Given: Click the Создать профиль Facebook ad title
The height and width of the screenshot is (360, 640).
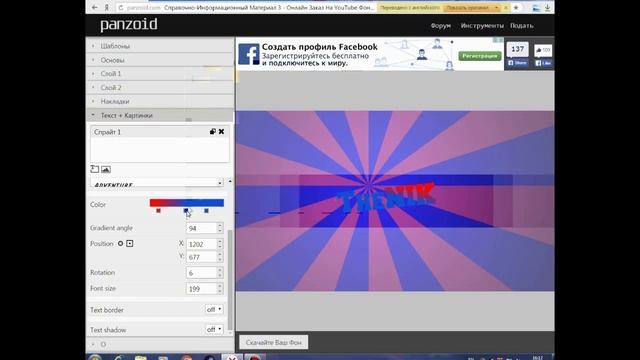Looking at the screenshot, I should coord(320,47).
